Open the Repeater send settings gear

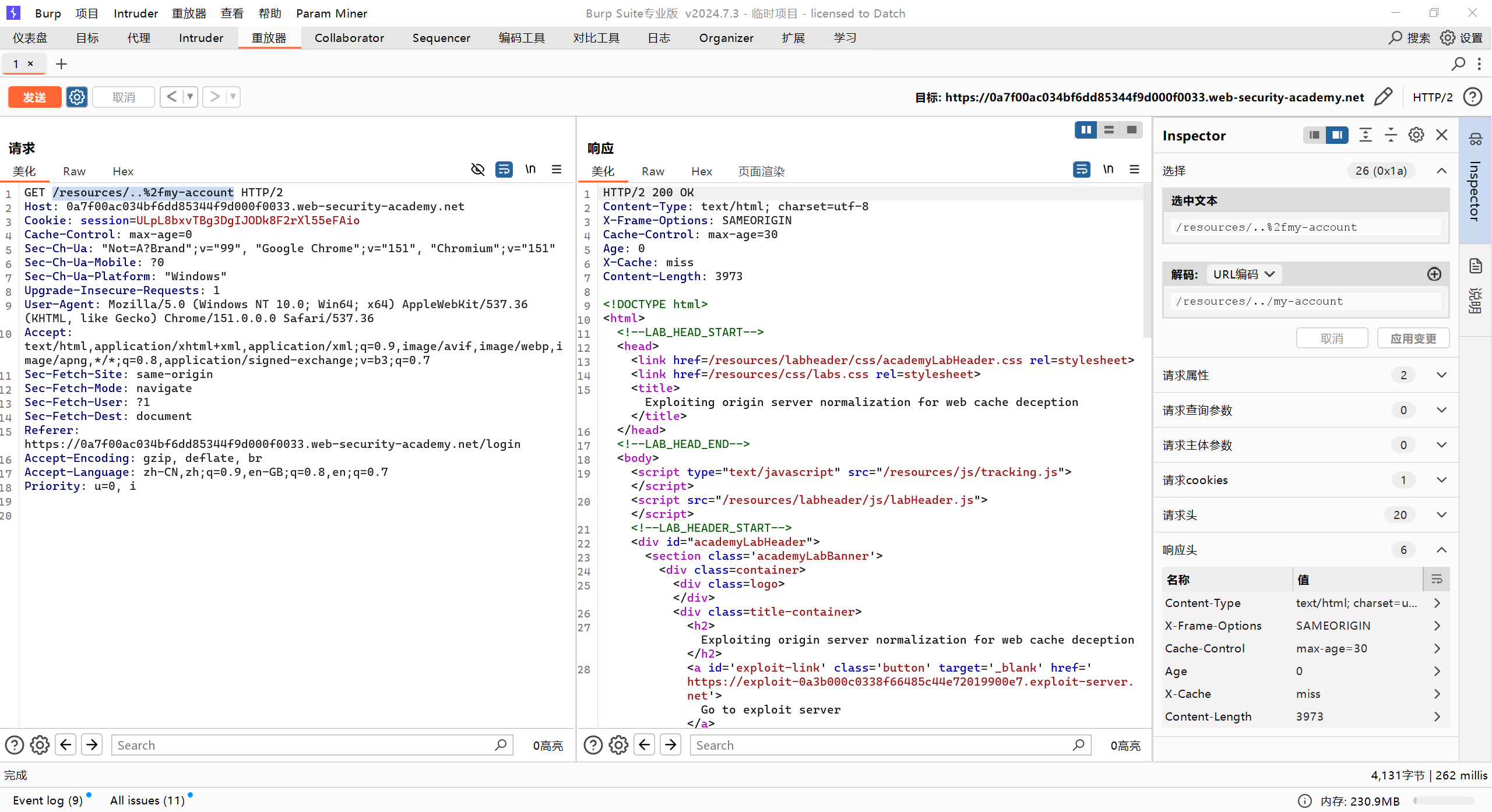(x=77, y=97)
